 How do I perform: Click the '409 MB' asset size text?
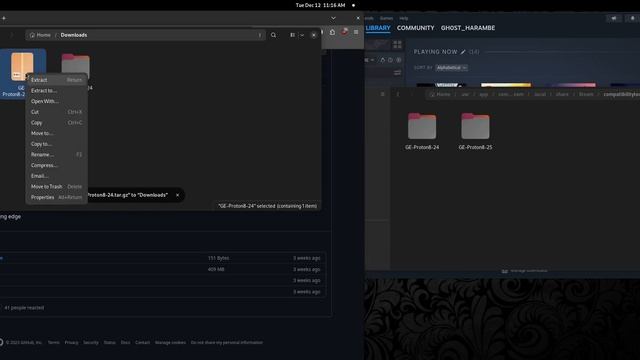click(216, 269)
